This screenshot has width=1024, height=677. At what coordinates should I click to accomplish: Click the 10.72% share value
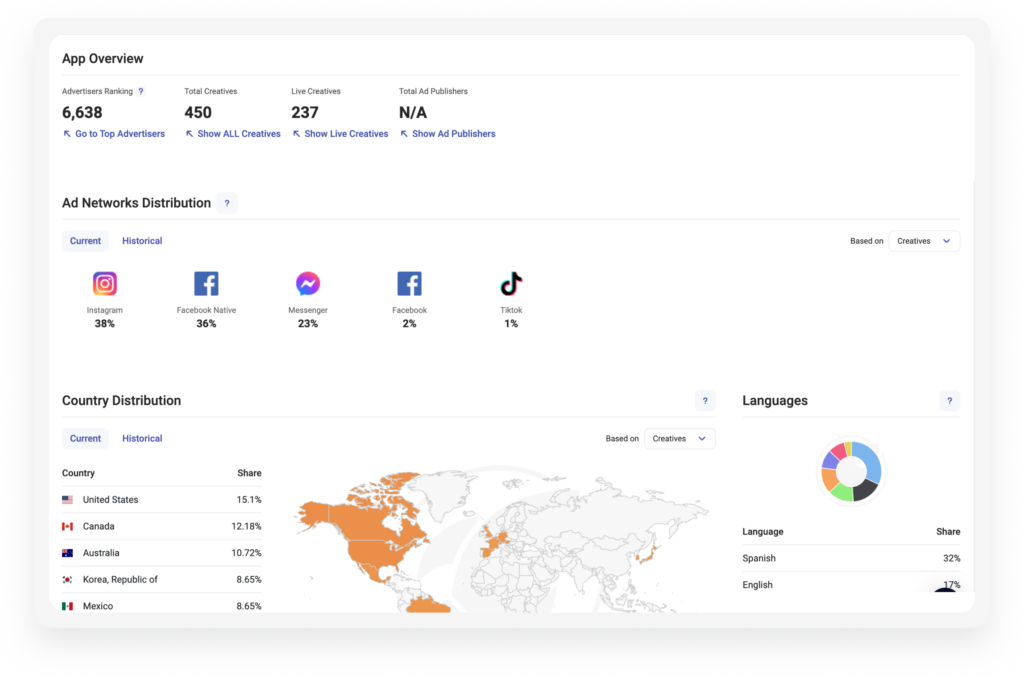[x=246, y=553]
